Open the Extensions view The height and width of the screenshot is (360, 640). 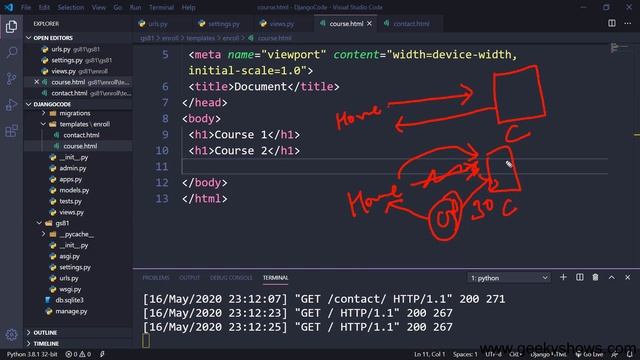click(x=11, y=131)
